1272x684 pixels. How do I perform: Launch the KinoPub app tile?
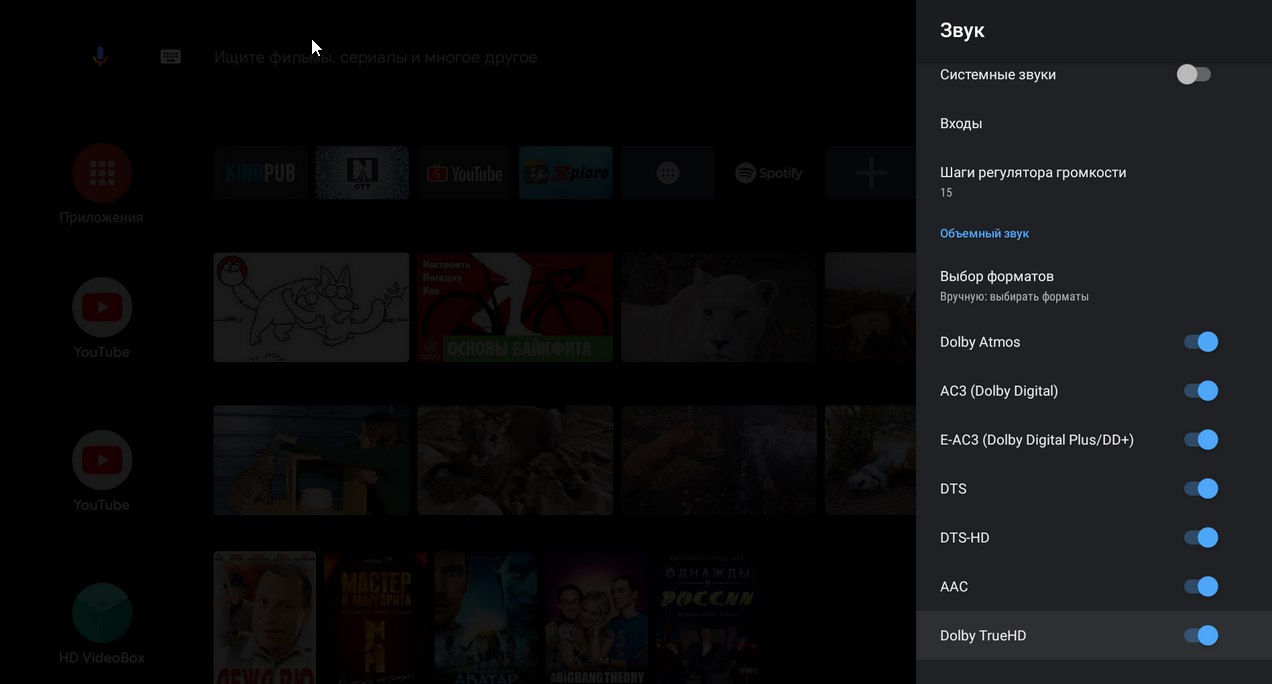pos(260,173)
